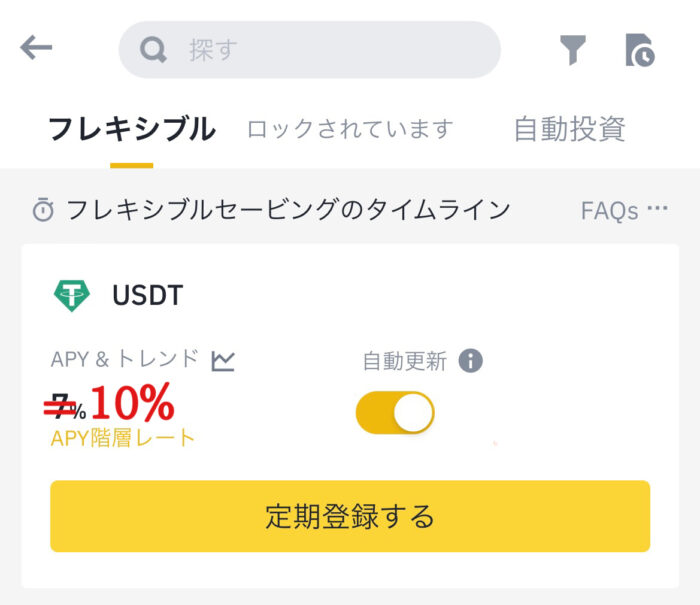This screenshot has width=700, height=605.
Task: Click the 定期登録する button
Action: [x=350, y=516]
